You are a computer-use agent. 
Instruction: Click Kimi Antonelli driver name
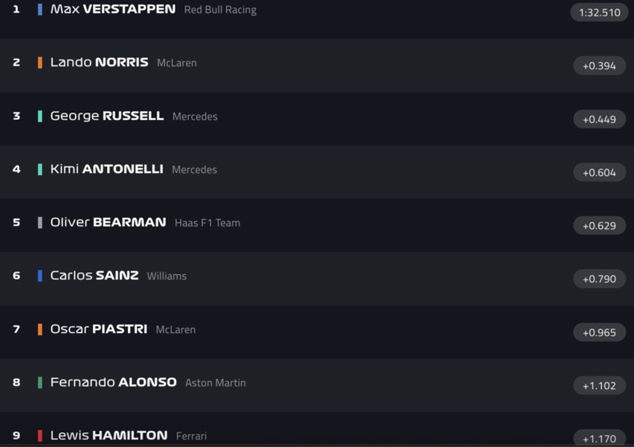tap(106, 169)
